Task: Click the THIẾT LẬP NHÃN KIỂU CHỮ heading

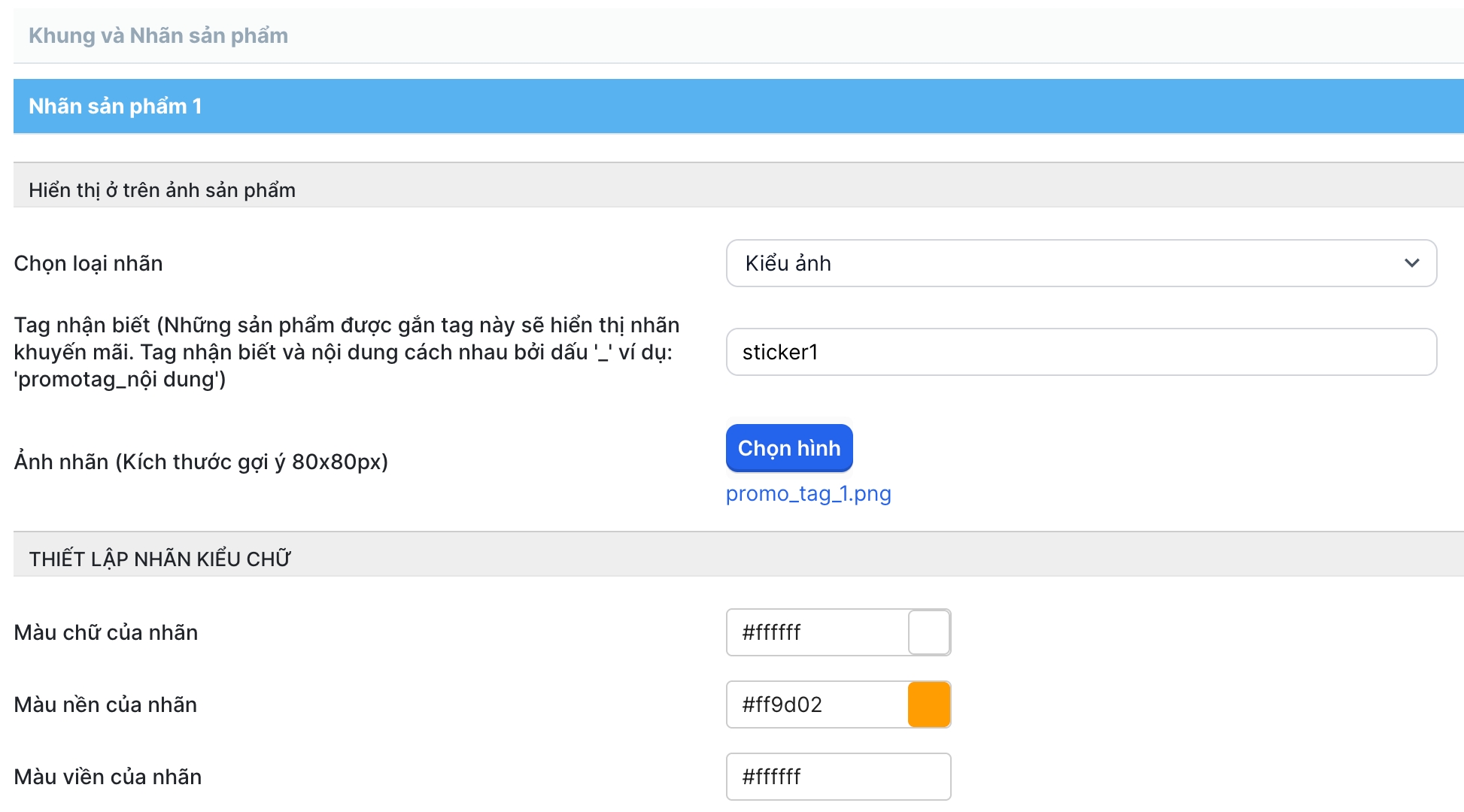Action: click(159, 559)
